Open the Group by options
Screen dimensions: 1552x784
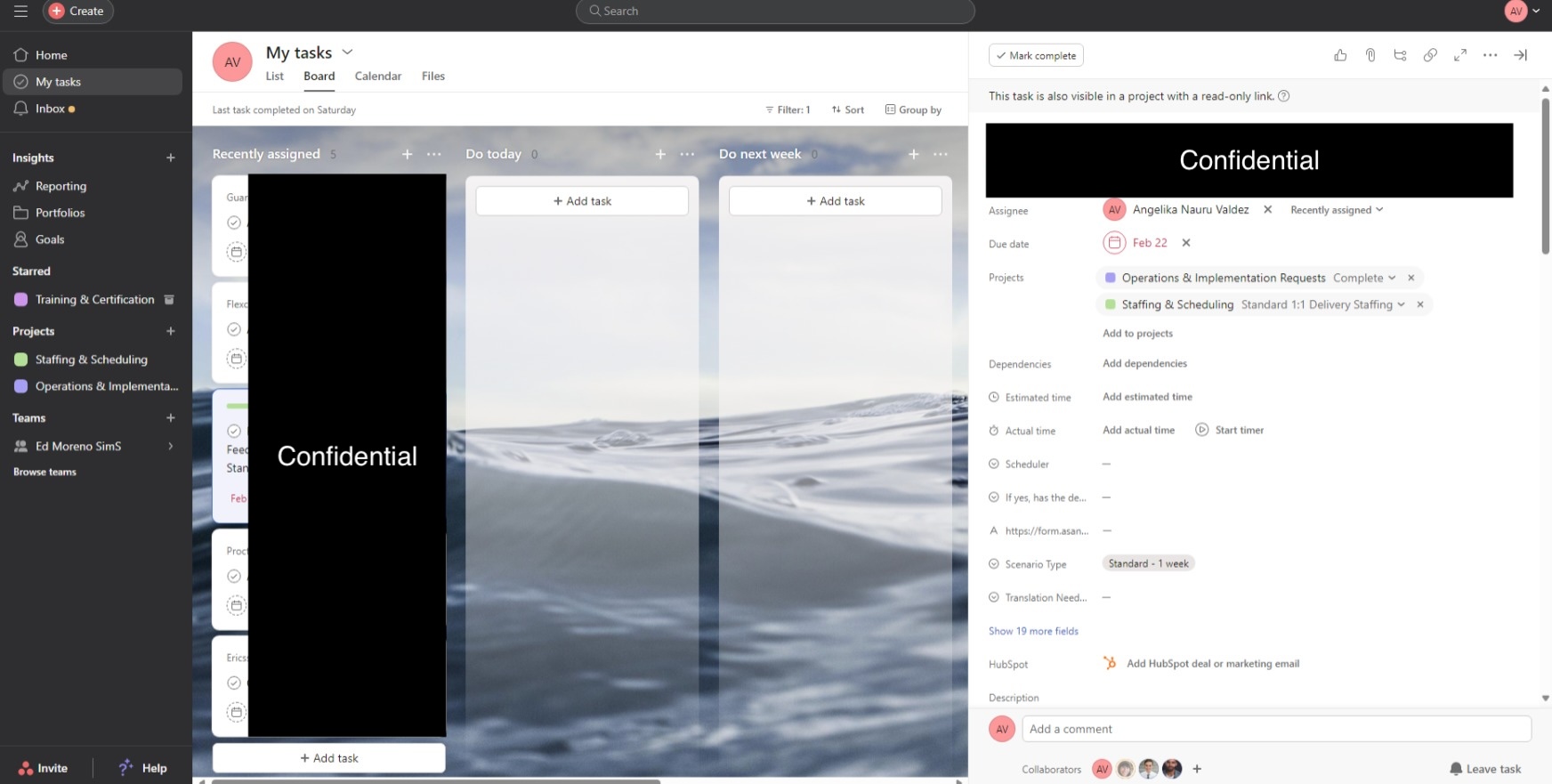coord(913,109)
